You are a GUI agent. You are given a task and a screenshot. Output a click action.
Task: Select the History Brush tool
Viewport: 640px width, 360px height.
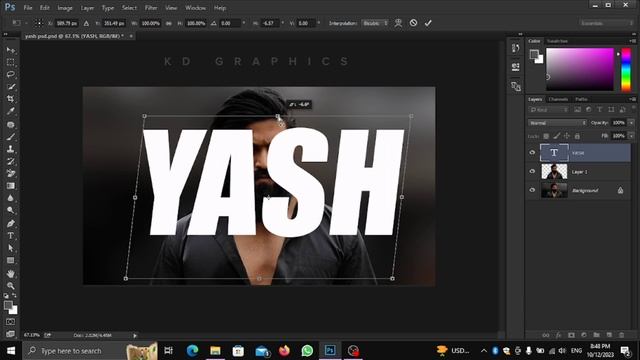(11, 161)
